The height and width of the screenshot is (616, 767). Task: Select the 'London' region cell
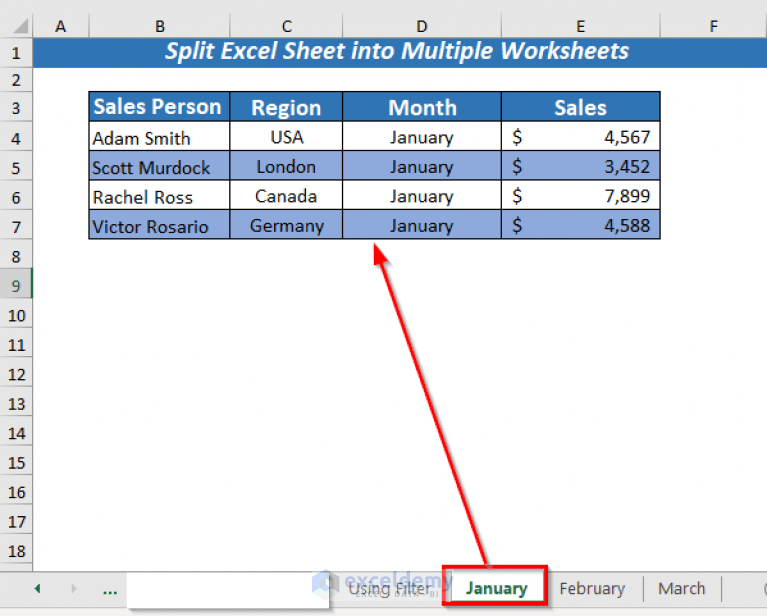286,166
